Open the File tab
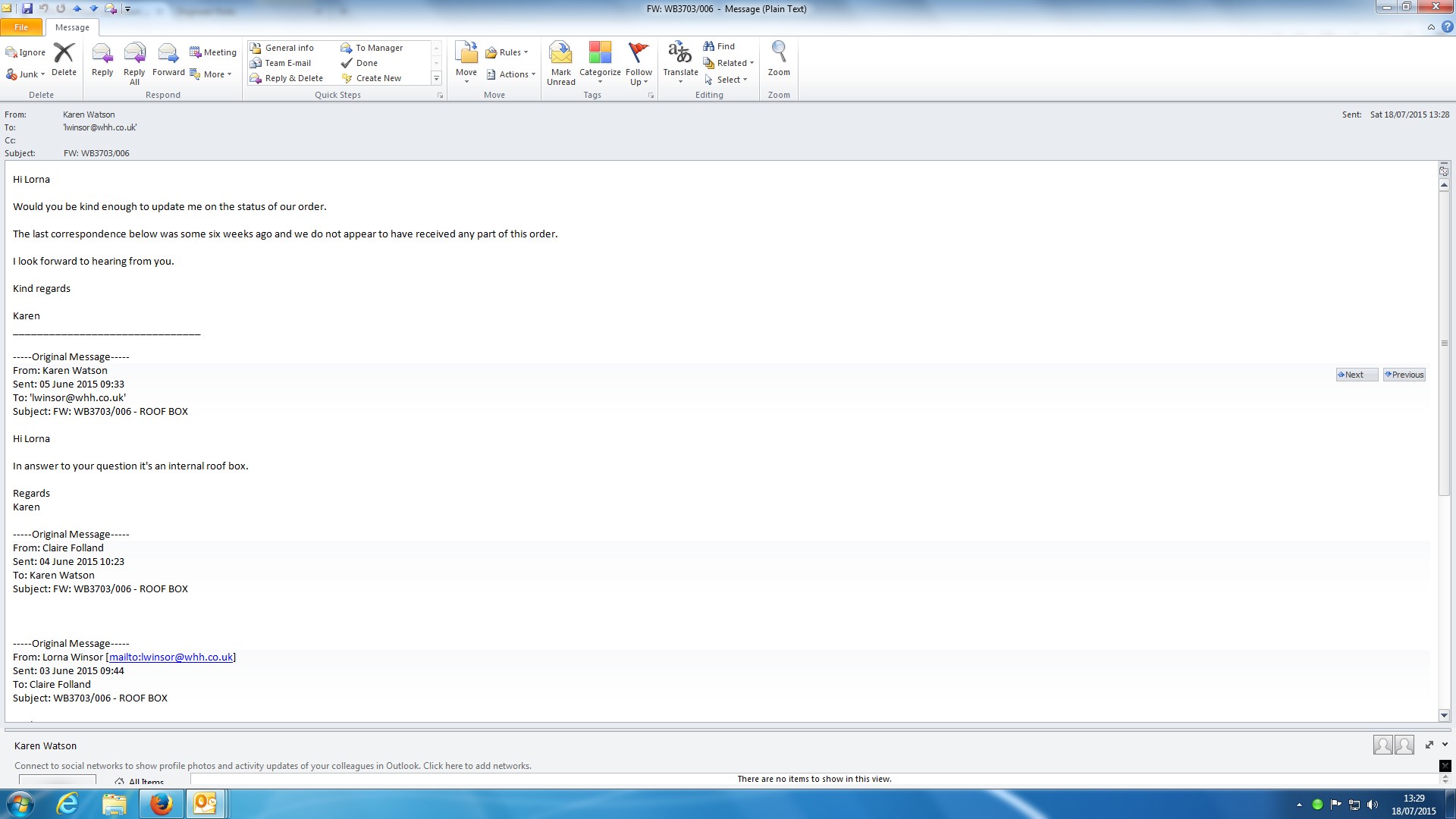1456x819 pixels. (x=21, y=27)
